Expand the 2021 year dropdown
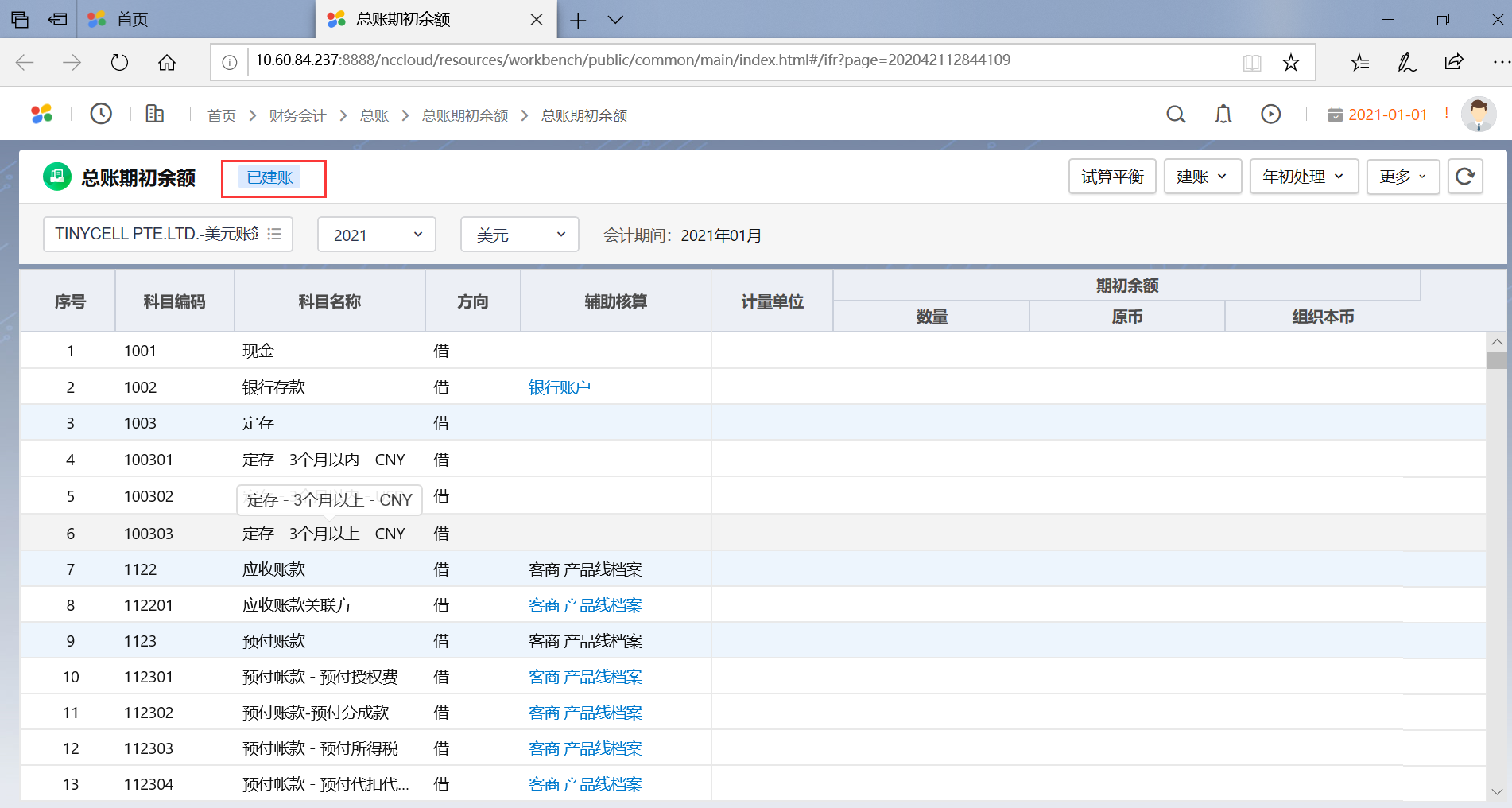1512x808 pixels. (377, 235)
